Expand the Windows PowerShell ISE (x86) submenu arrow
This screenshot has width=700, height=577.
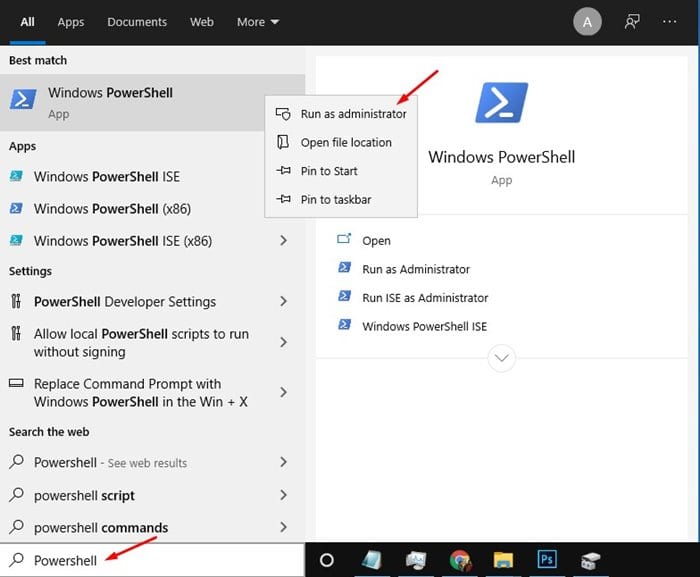(x=284, y=241)
